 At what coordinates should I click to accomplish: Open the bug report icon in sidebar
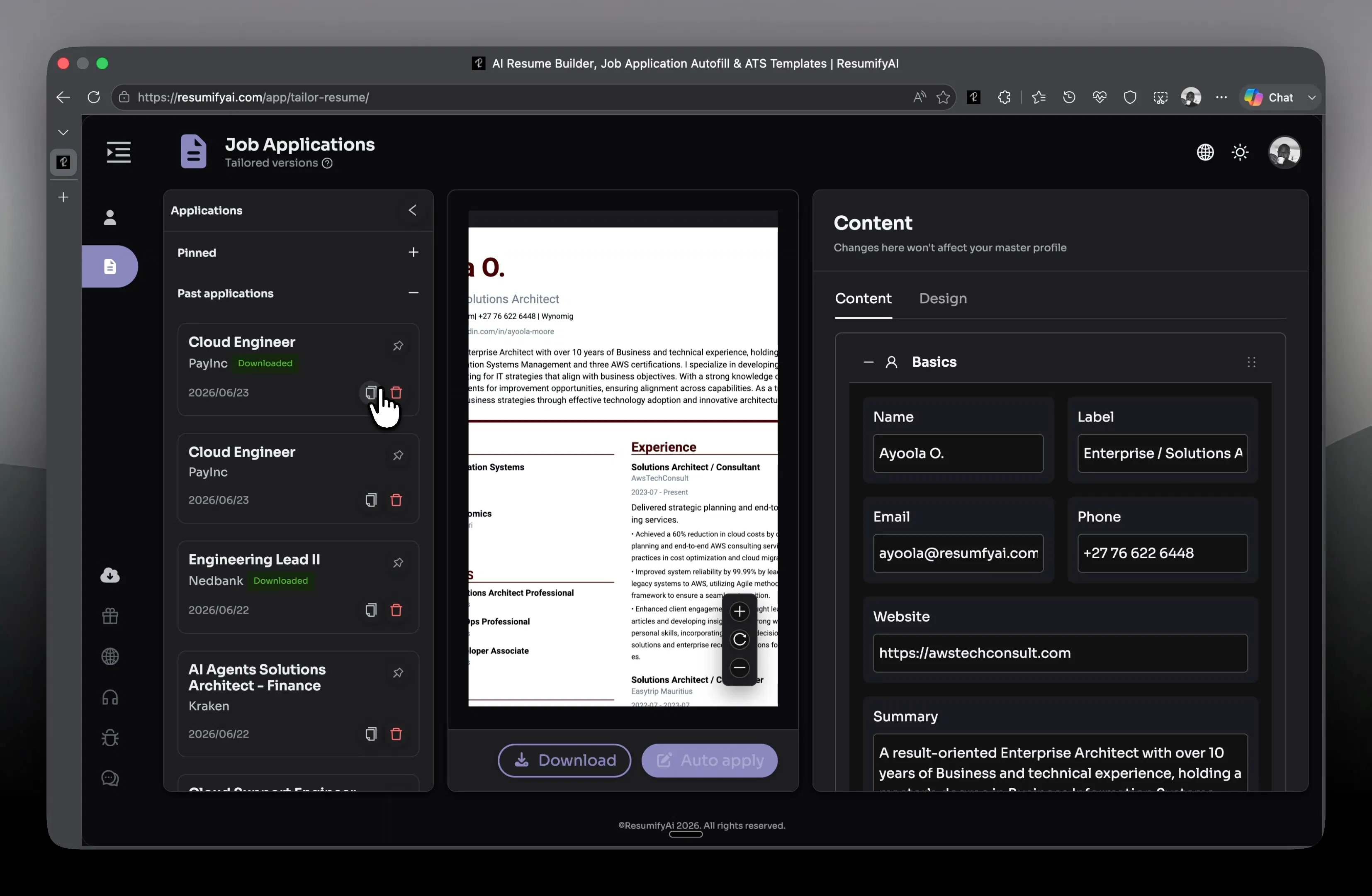click(x=109, y=738)
